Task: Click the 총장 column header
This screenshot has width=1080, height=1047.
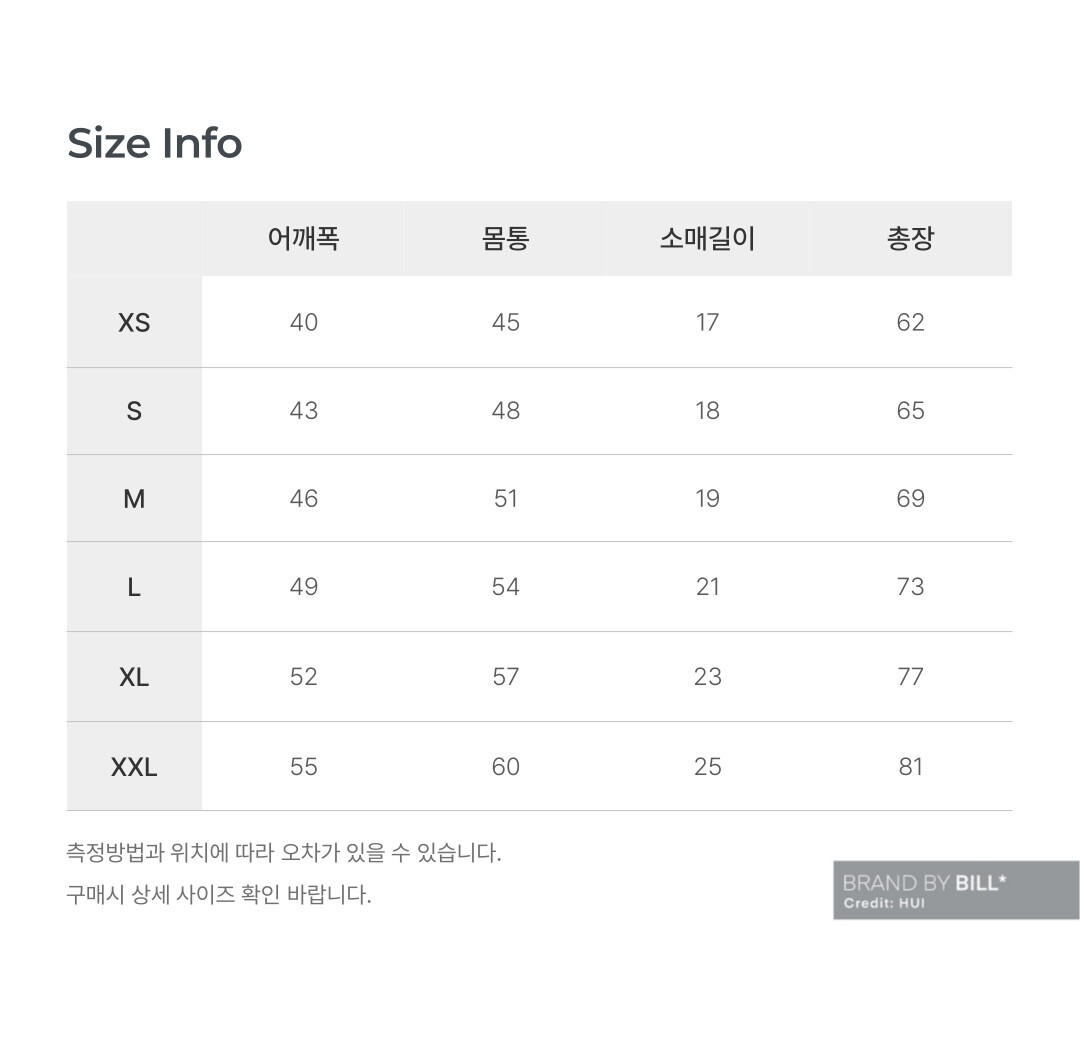Action: click(x=910, y=239)
